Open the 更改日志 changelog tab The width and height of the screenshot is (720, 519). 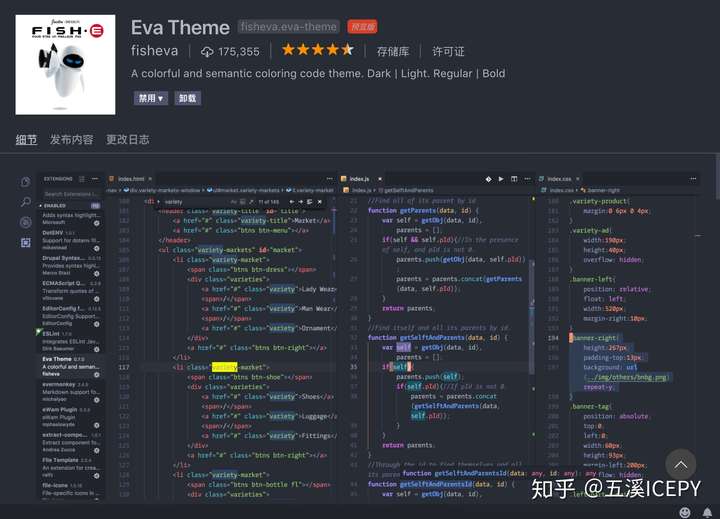pos(128,140)
